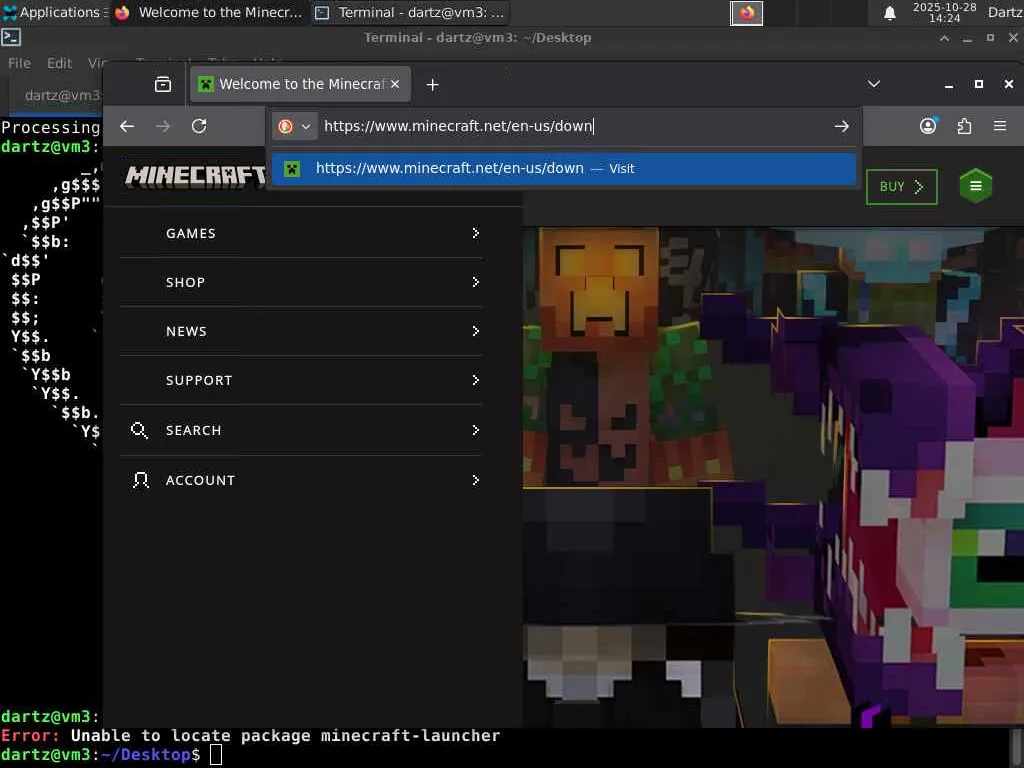Click the terminal icon in Terminal titlebar
This screenshot has height=768, width=1024.
pos(11,37)
